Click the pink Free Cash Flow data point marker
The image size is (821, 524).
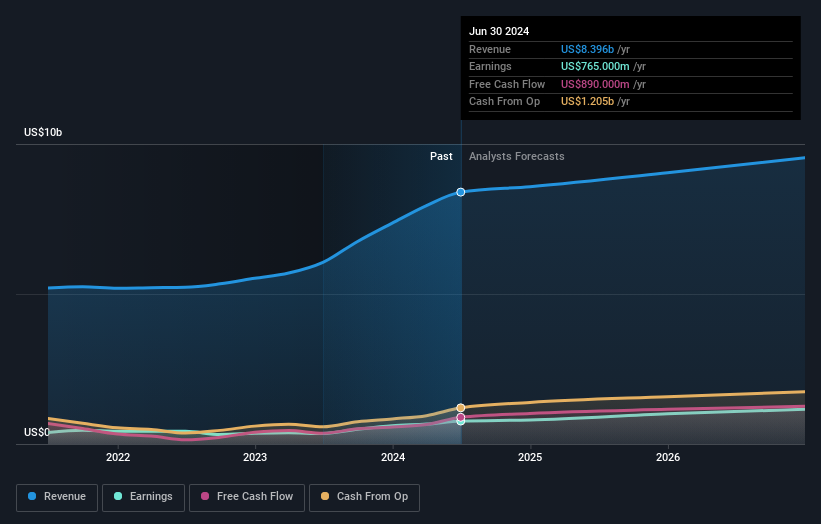[461, 417]
